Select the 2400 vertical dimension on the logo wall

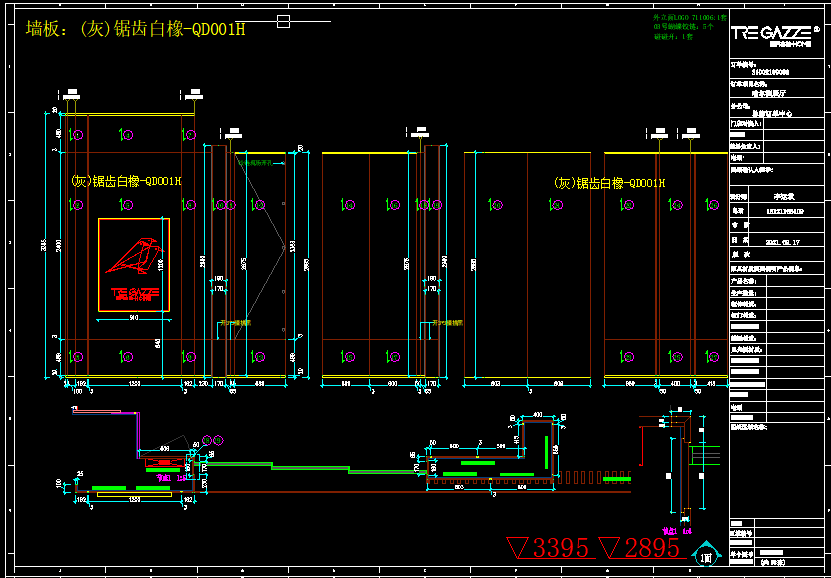click(58, 246)
